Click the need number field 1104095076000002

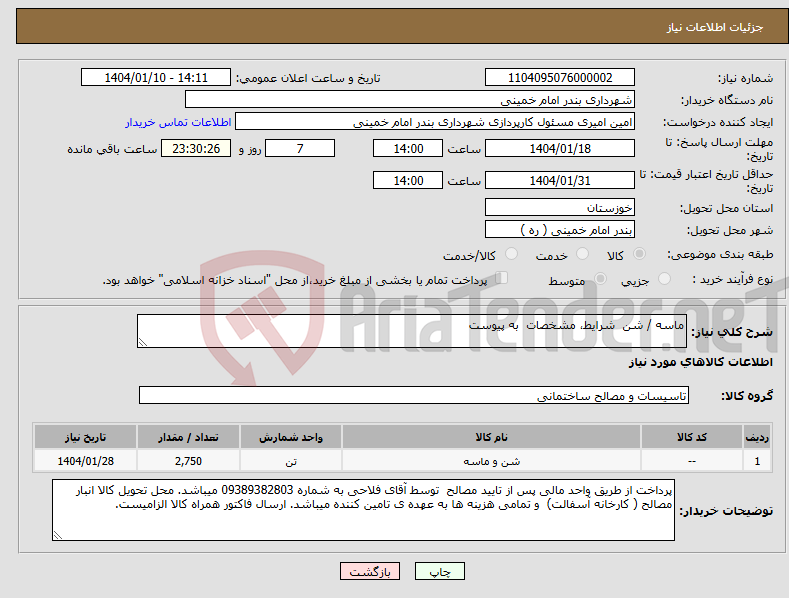tap(560, 78)
